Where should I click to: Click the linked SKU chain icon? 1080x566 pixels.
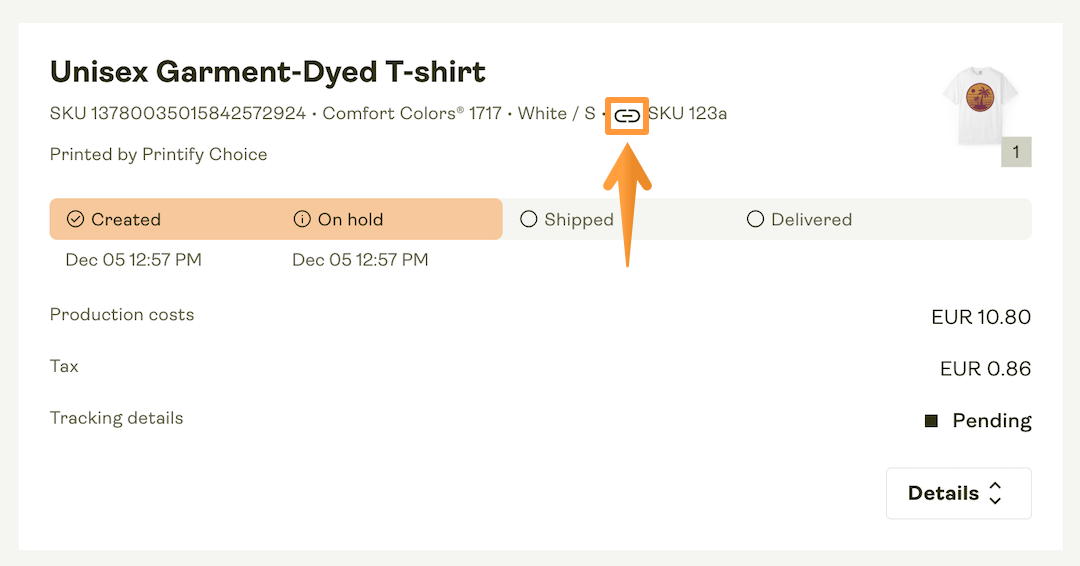[x=627, y=115]
